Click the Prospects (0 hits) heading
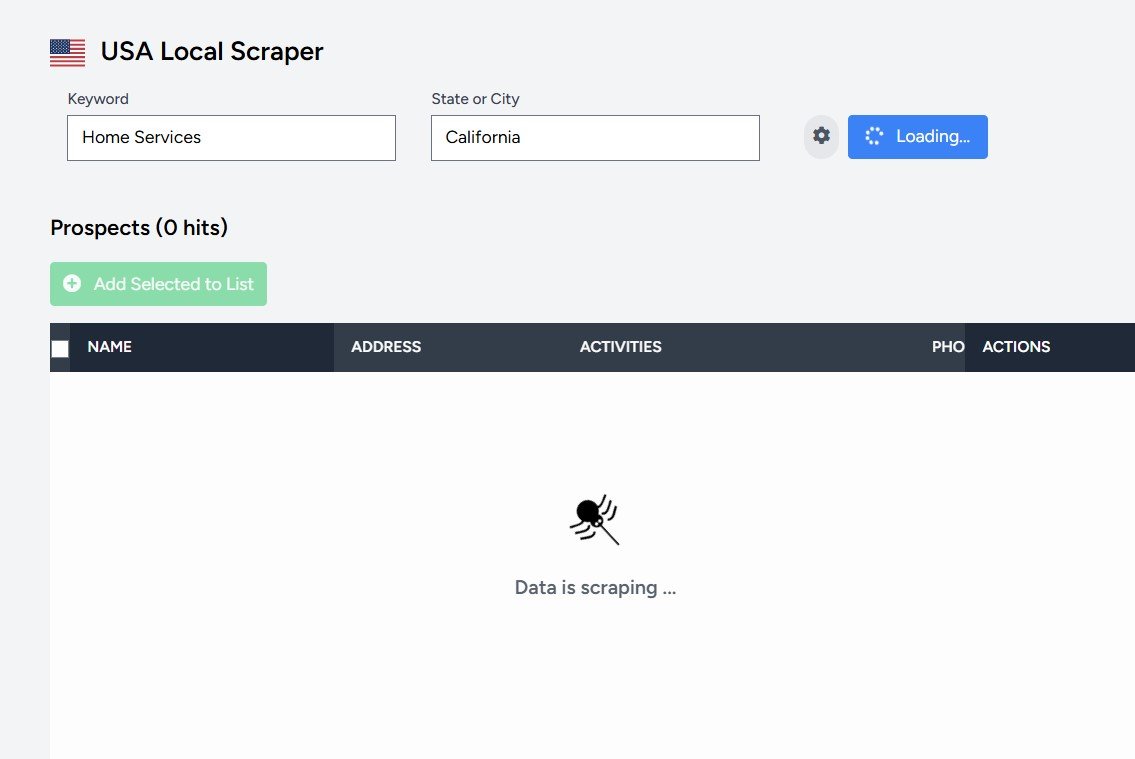 pyautogui.click(x=139, y=228)
